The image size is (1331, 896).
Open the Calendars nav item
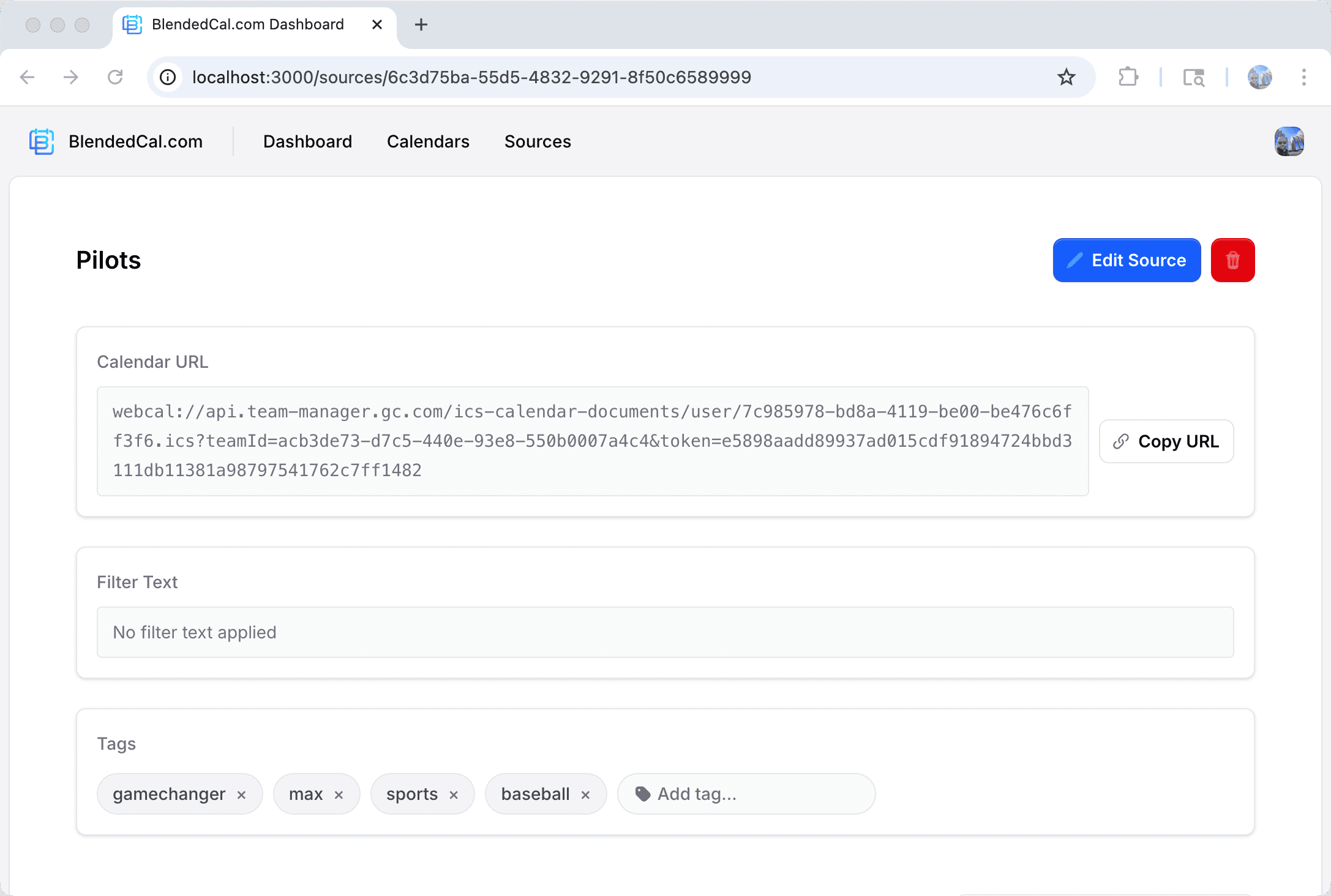coord(428,141)
